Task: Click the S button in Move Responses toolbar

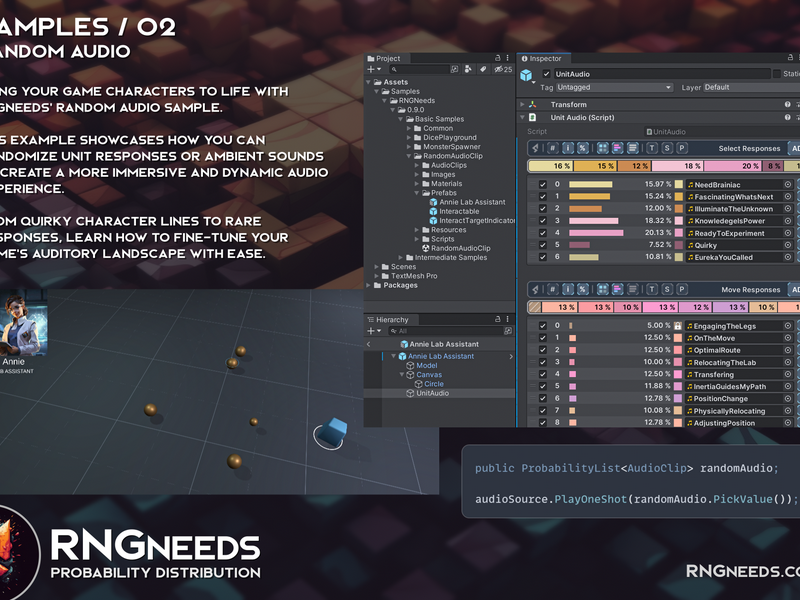Action: (667, 289)
